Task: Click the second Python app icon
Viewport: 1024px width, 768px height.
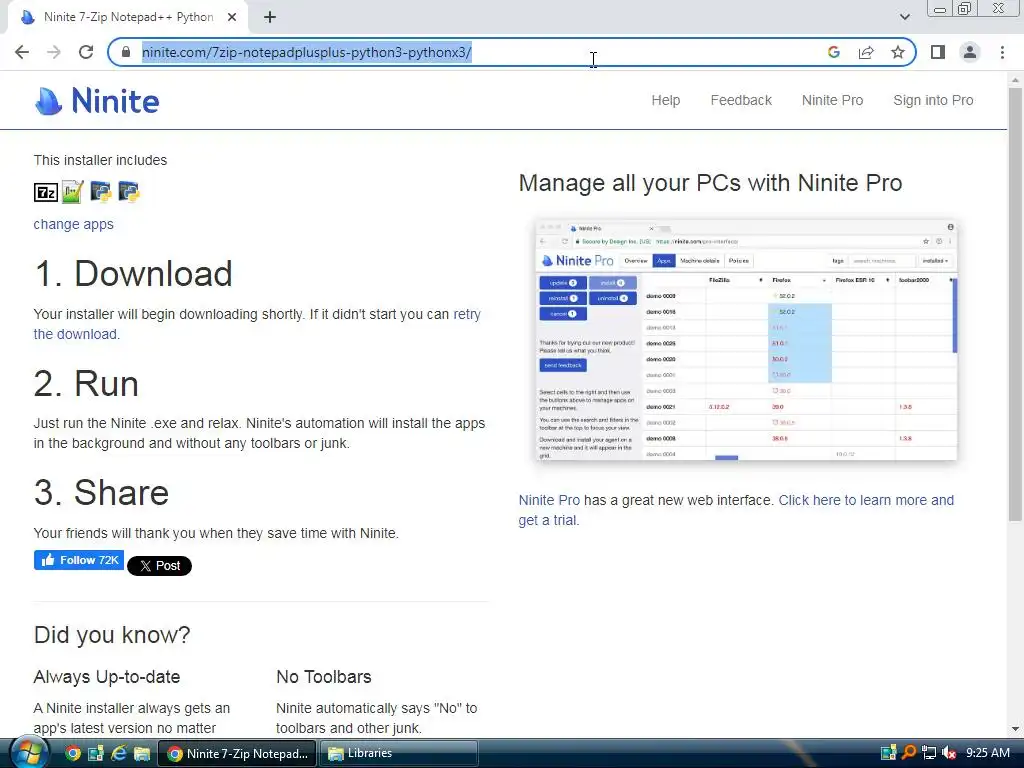Action: [x=129, y=192]
